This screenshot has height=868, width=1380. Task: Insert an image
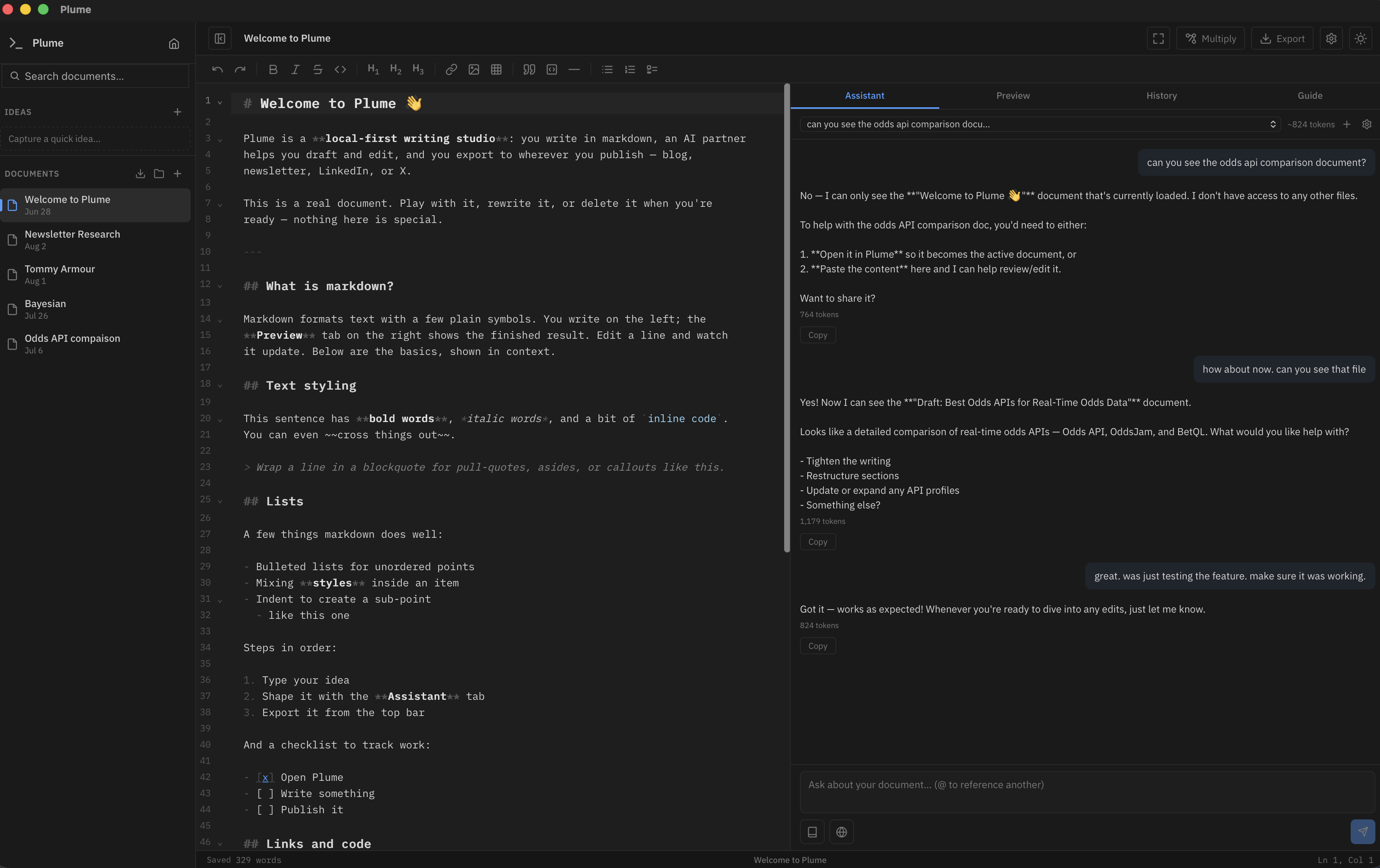pyautogui.click(x=474, y=69)
